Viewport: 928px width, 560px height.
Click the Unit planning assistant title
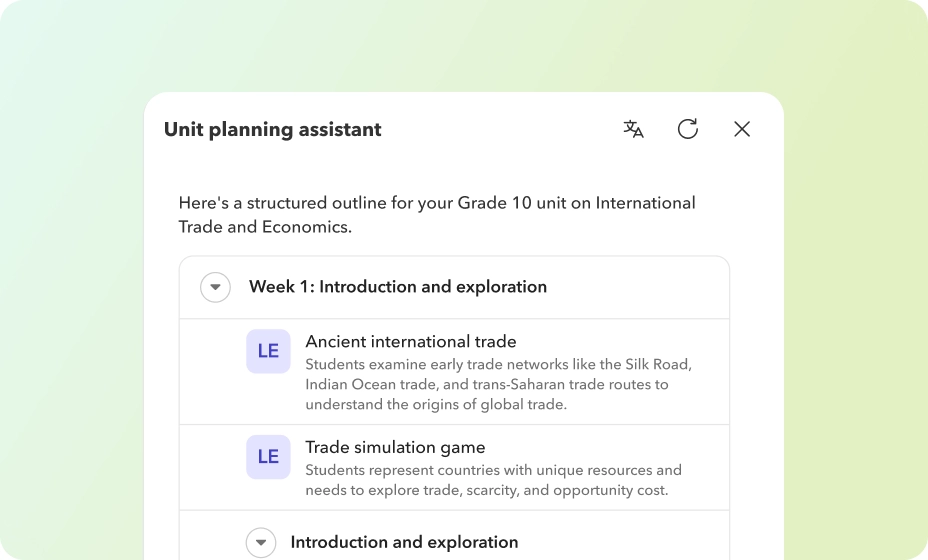[x=273, y=129]
